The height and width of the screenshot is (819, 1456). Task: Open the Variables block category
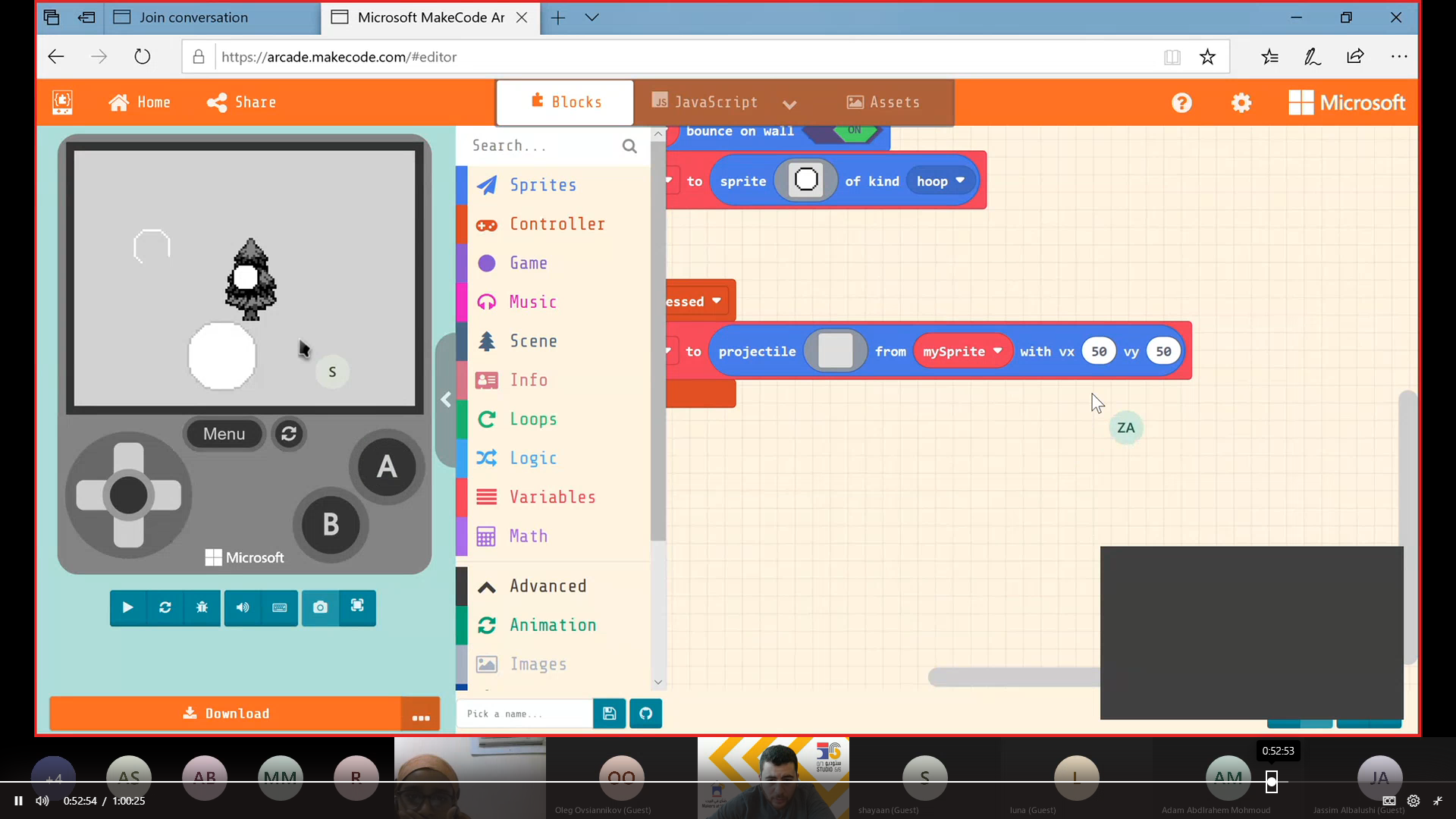tap(554, 497)
